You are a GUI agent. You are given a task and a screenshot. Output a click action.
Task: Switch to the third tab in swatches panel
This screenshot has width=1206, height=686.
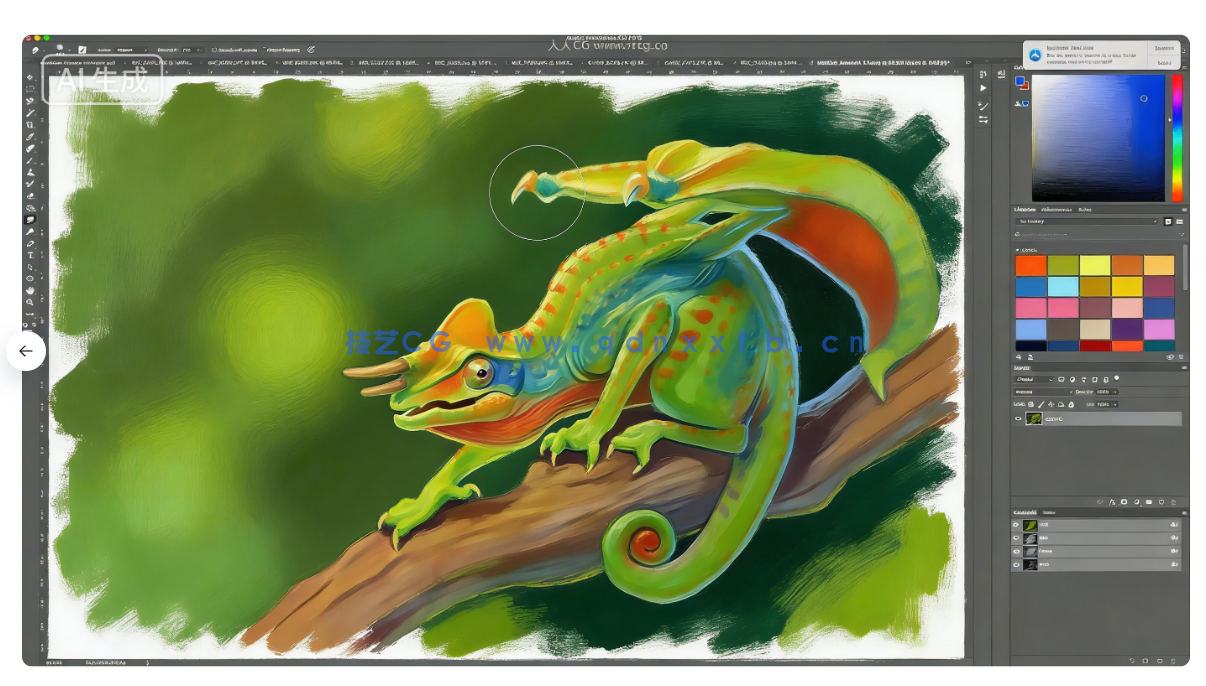[x=1084, y=209]
